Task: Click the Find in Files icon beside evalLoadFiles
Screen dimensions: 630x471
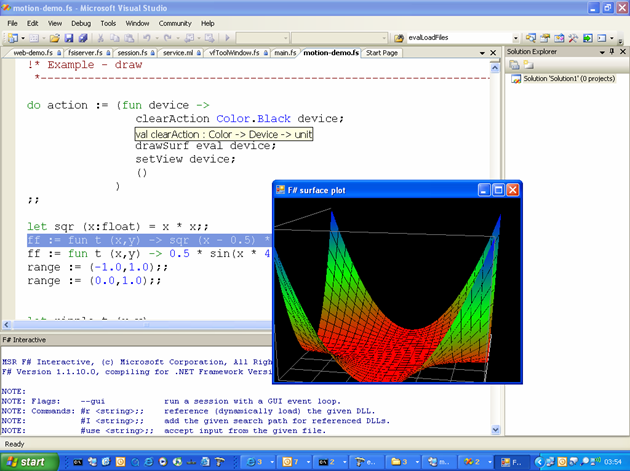Action: click(399, 38)
